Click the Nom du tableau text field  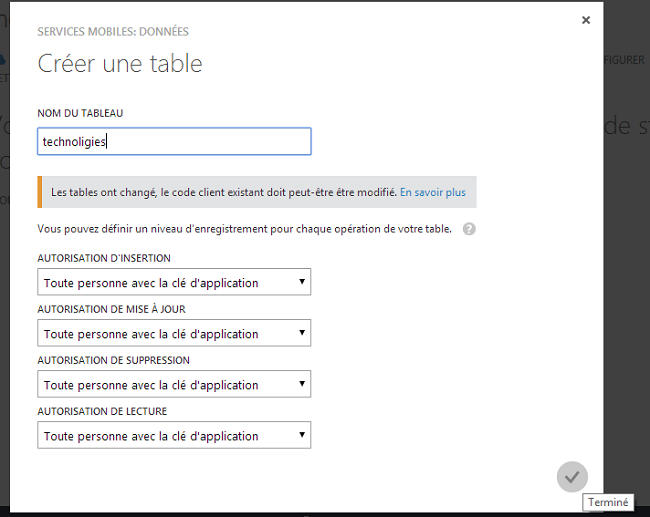tap(174, 142)
